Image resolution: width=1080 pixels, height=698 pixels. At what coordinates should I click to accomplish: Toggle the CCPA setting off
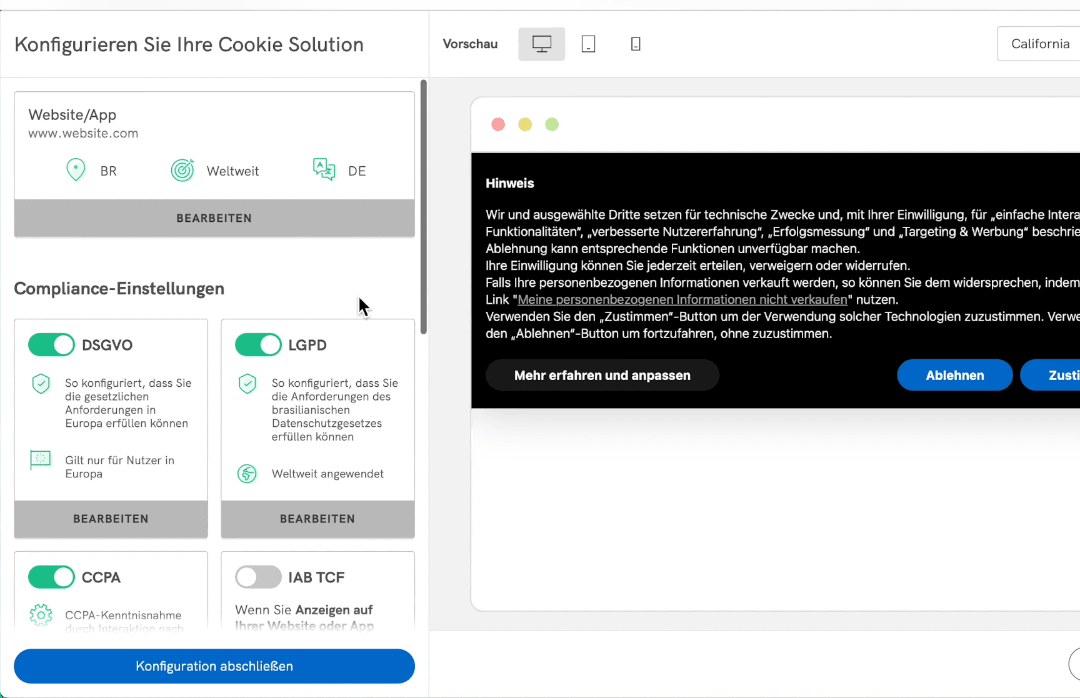(52, 577)
